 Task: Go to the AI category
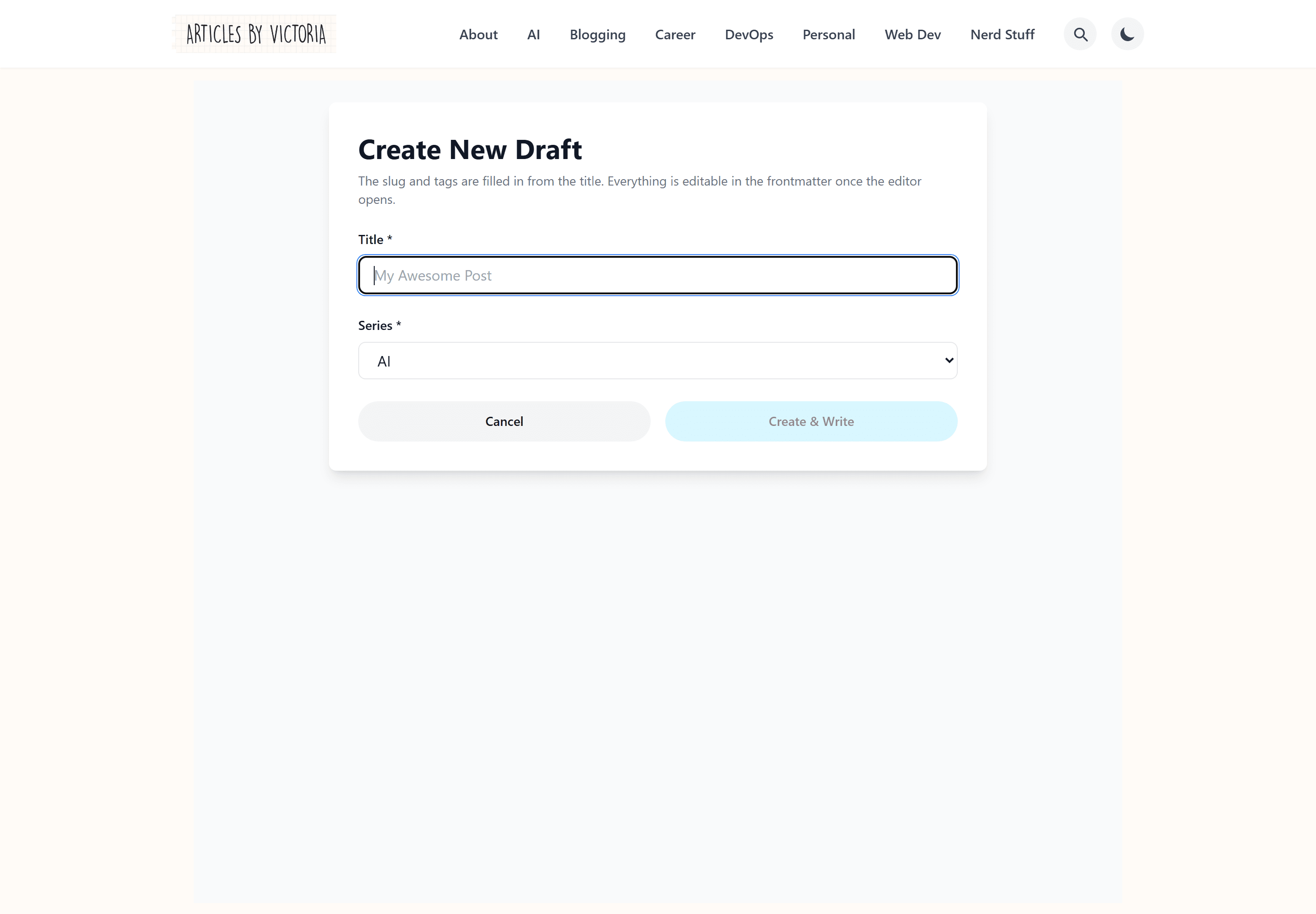click(x=533, y=34)
